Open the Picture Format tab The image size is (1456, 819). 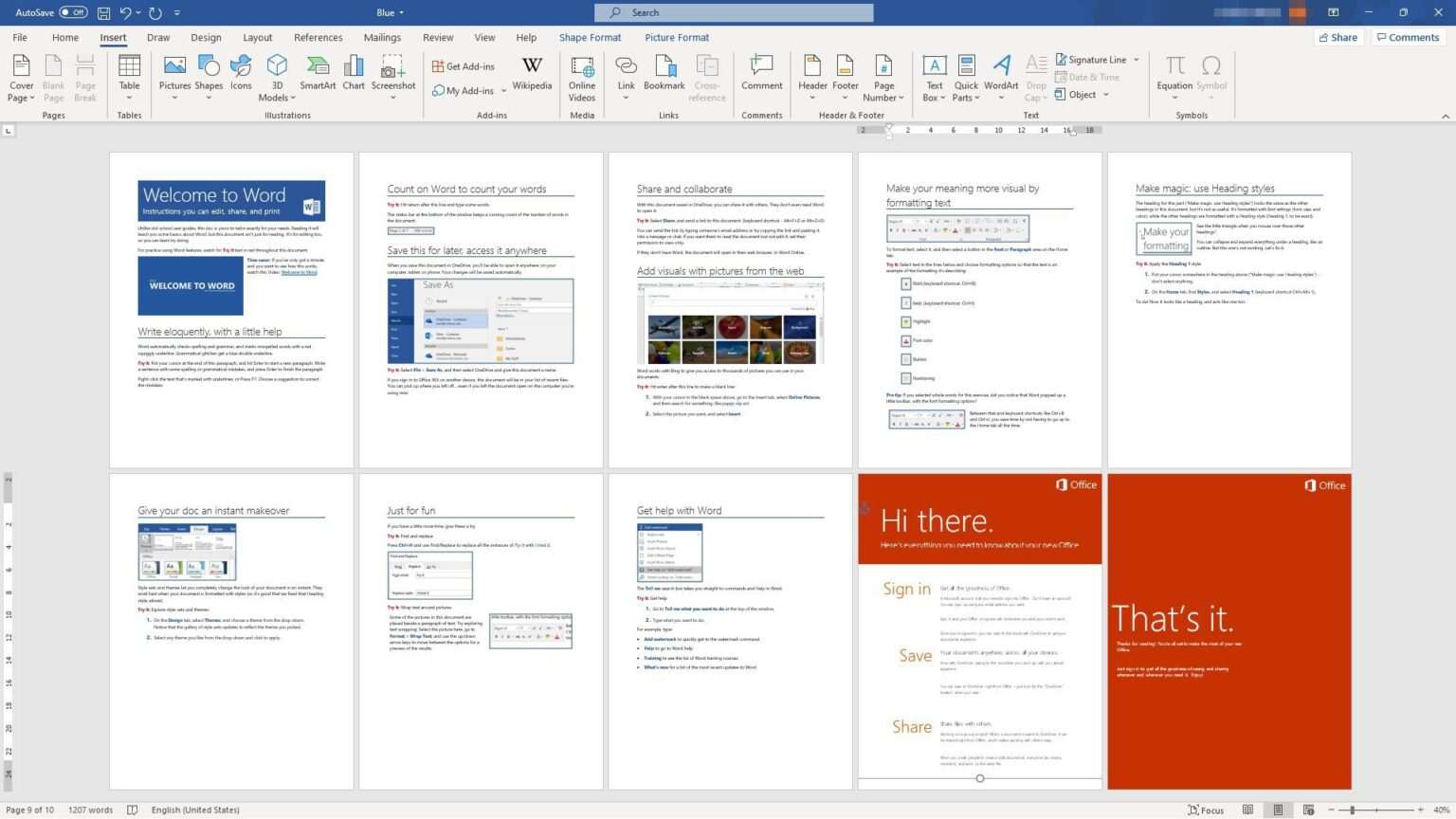click(676, 37)
